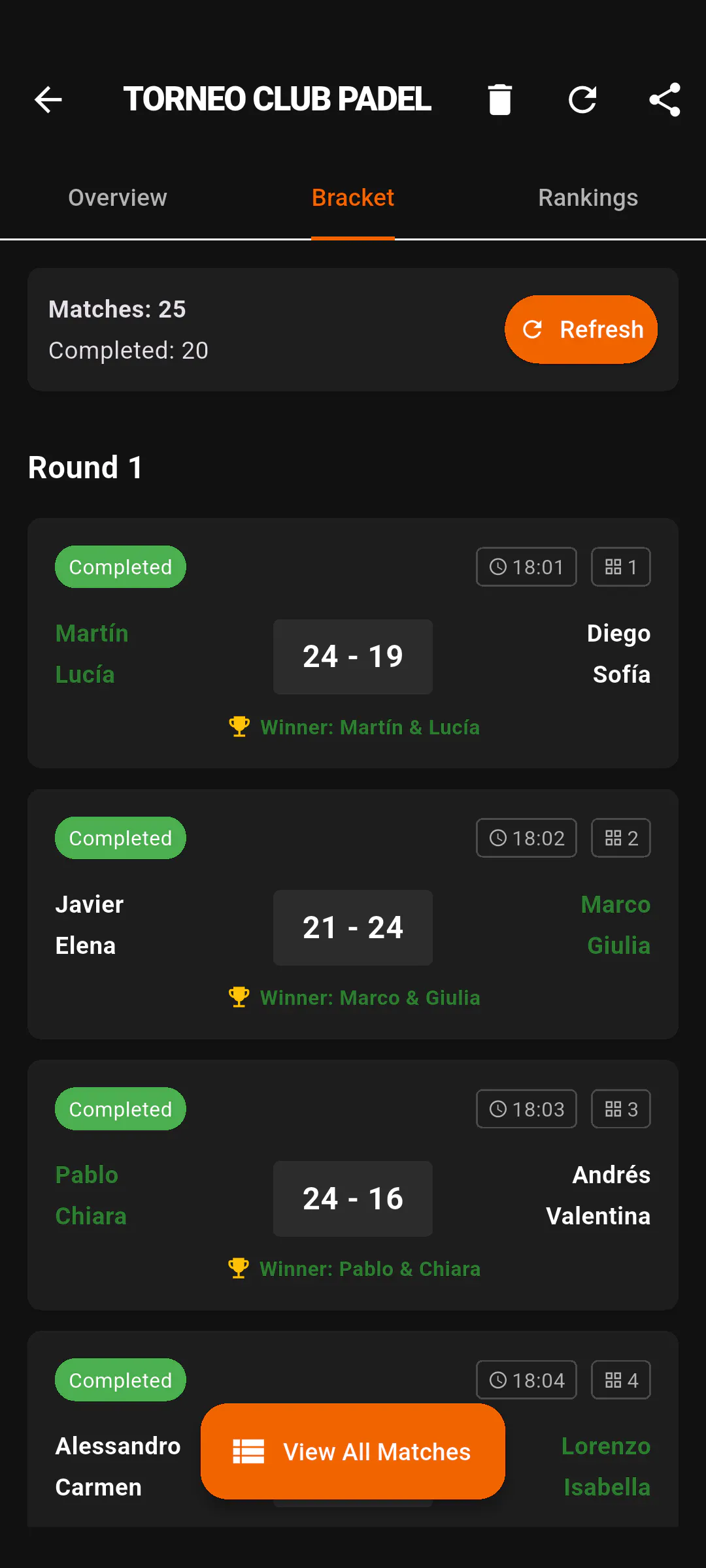Click the 18:02 time chip

[x=526, y=838]
